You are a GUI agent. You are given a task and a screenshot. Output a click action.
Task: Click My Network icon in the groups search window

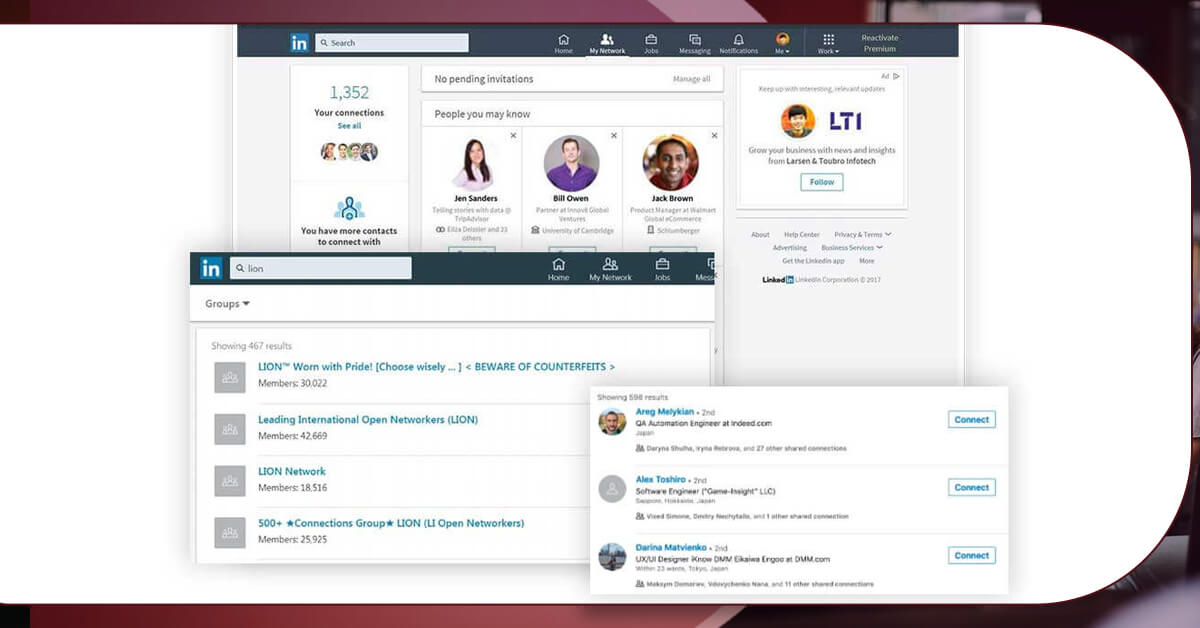pos(610,269)
